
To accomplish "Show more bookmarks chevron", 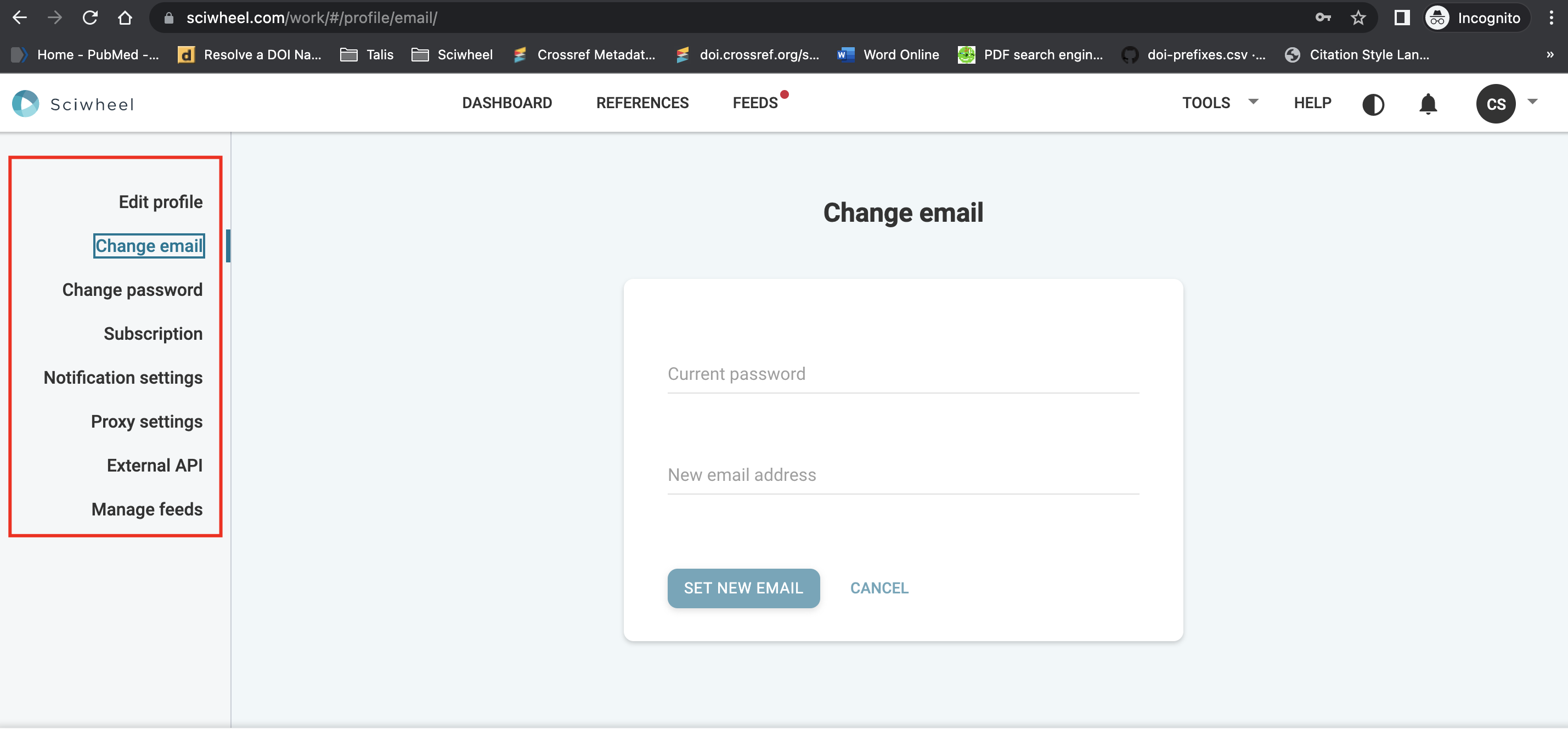I will coord(1550,55).
